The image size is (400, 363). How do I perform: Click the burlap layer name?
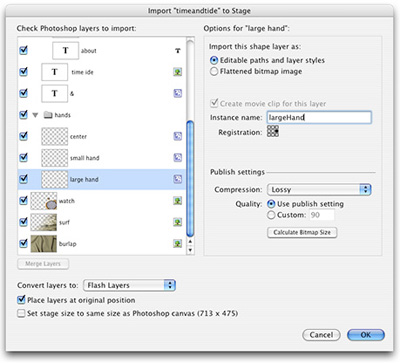(68, 244)
